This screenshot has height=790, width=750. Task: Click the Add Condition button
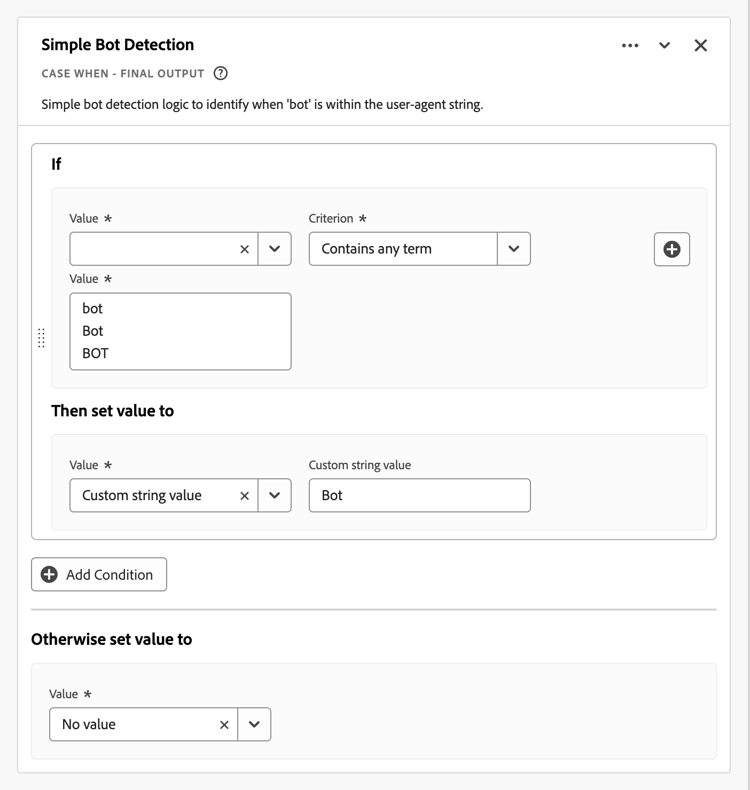coord(99,574)
